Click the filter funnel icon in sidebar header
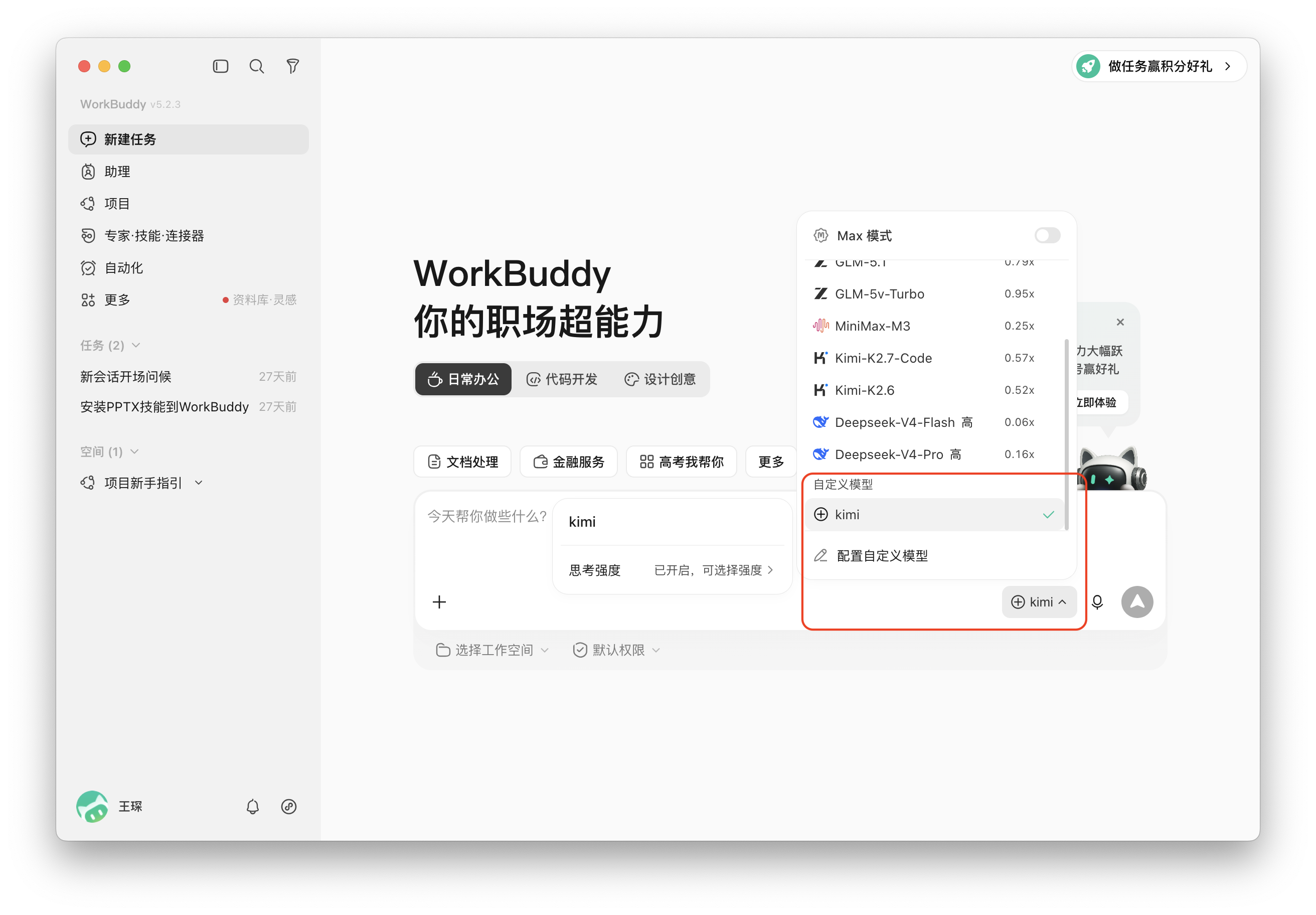 (x=293, y=67)
